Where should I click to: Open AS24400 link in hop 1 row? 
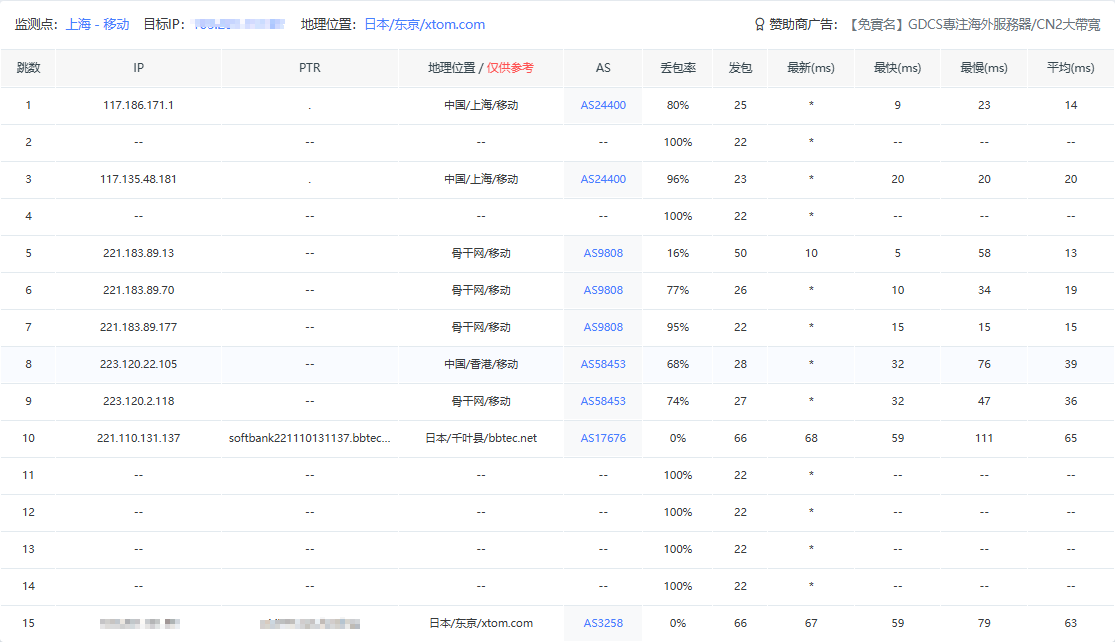[x=603, y=105]
